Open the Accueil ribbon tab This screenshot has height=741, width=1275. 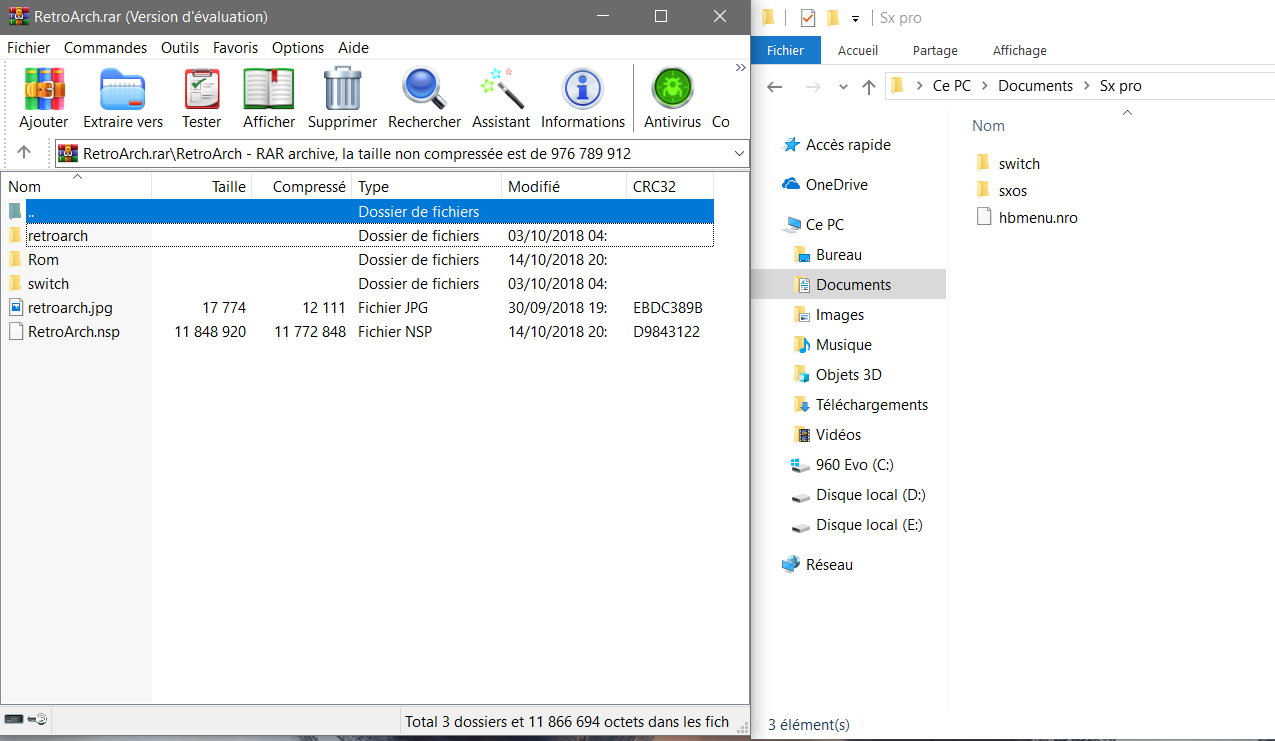pyautogui.click(x=858, y=50)
